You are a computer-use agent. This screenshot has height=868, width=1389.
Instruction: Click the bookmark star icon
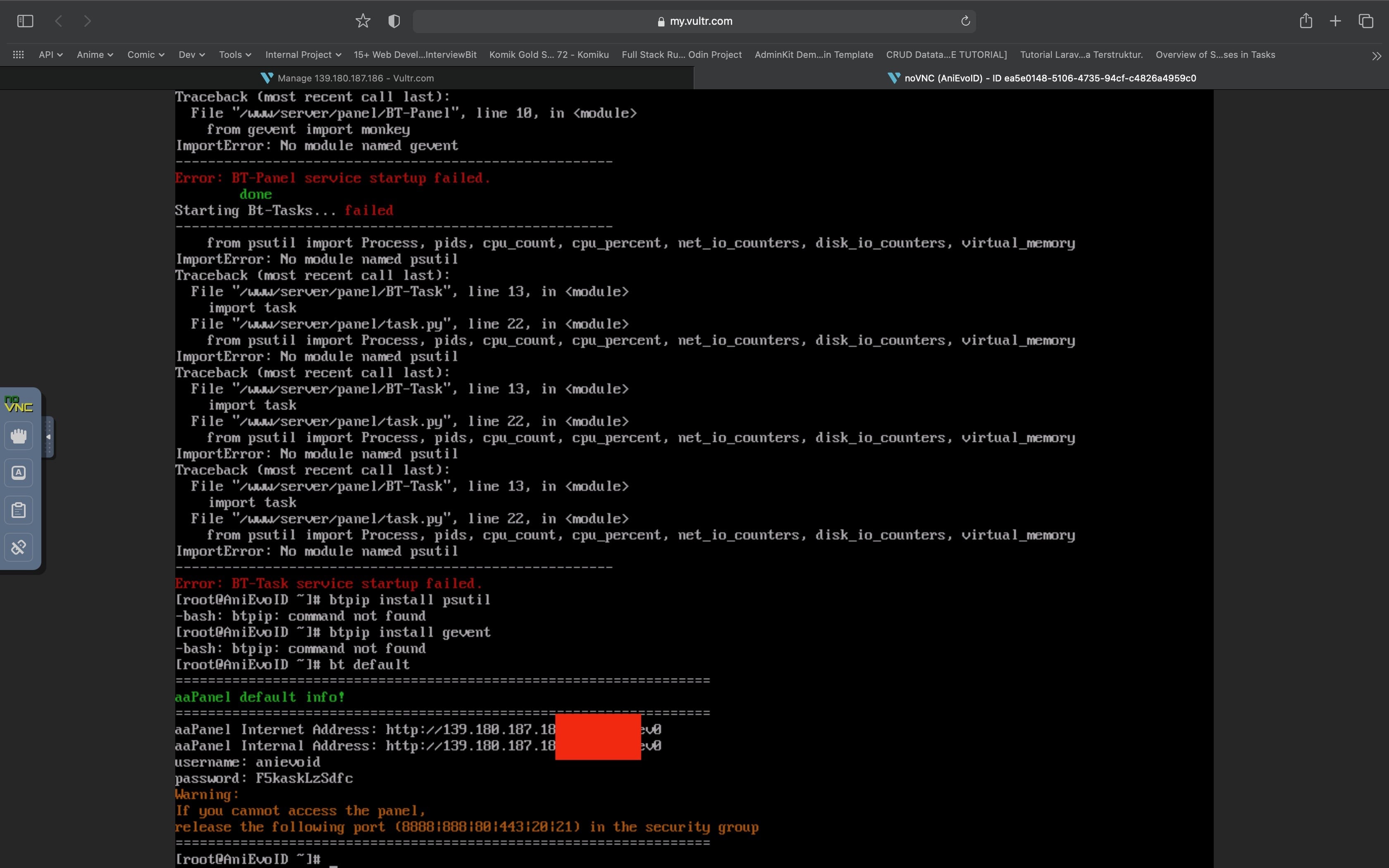point(363,21)
